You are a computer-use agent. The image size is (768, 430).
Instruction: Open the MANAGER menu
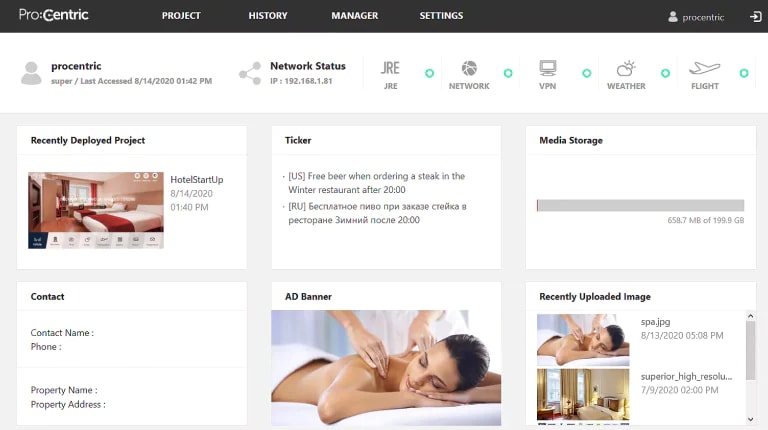(355, 16)
